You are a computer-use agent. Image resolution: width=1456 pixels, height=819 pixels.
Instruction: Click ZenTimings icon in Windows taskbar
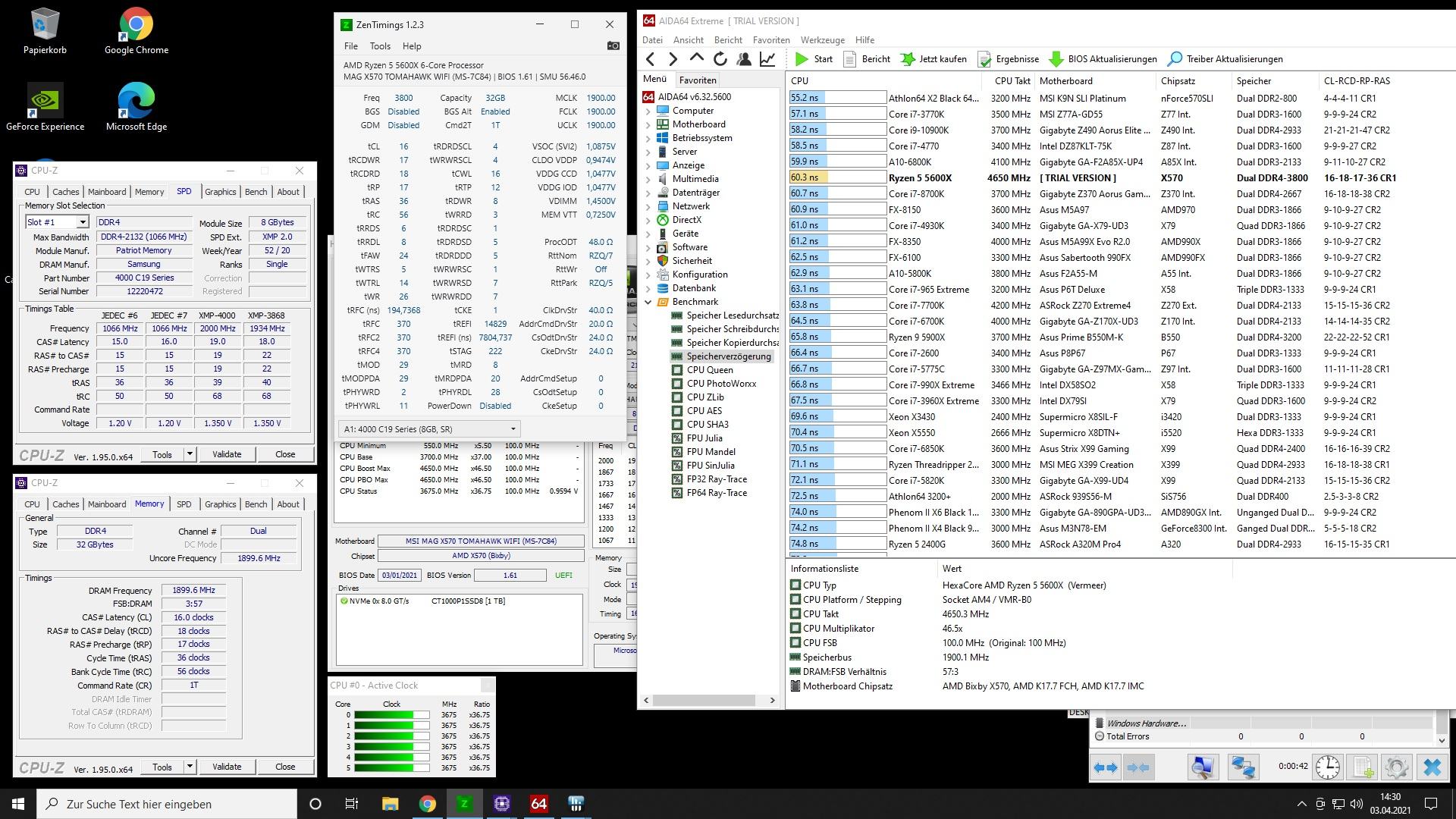464,804
